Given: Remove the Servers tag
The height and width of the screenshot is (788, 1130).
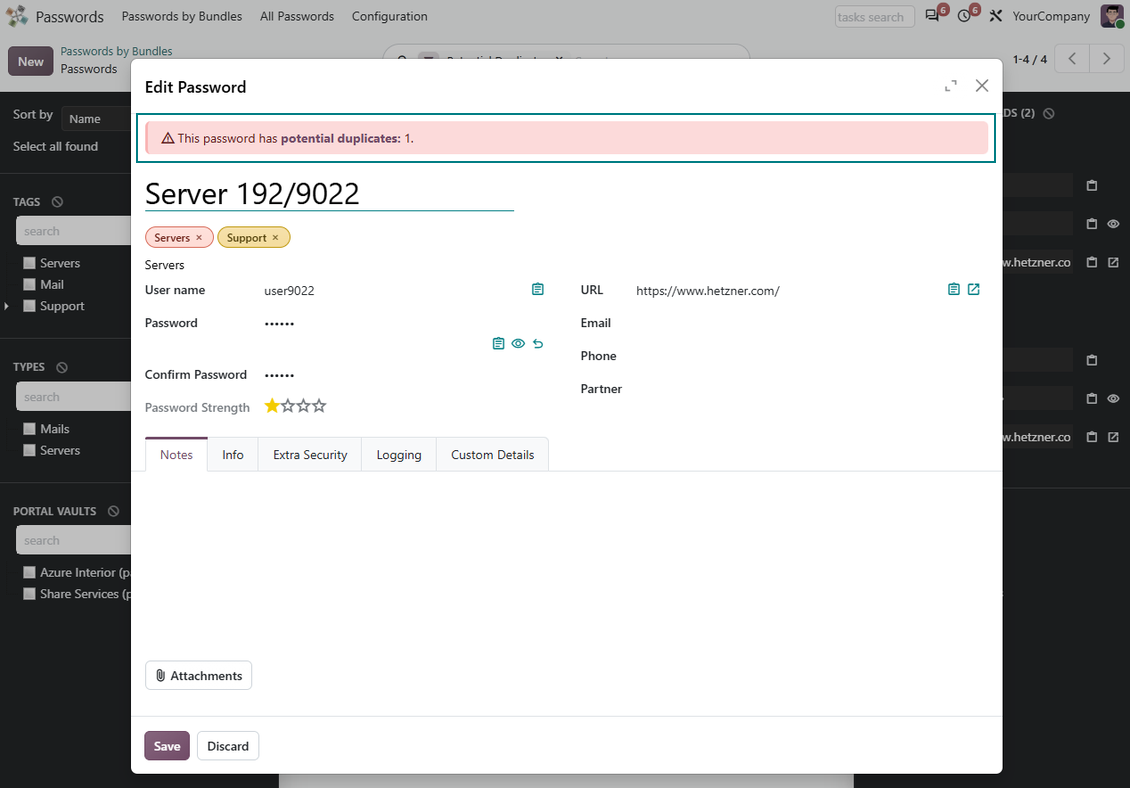Looking at the screenshot, I should click(199, 237).
